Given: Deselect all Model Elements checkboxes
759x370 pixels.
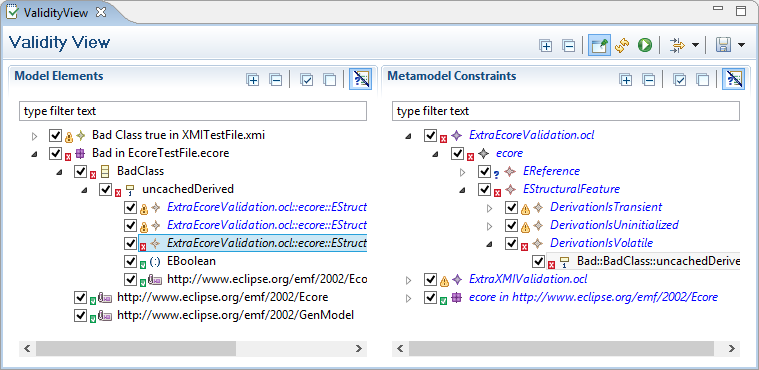Looking at the screenshot, I should pos(330,79).
